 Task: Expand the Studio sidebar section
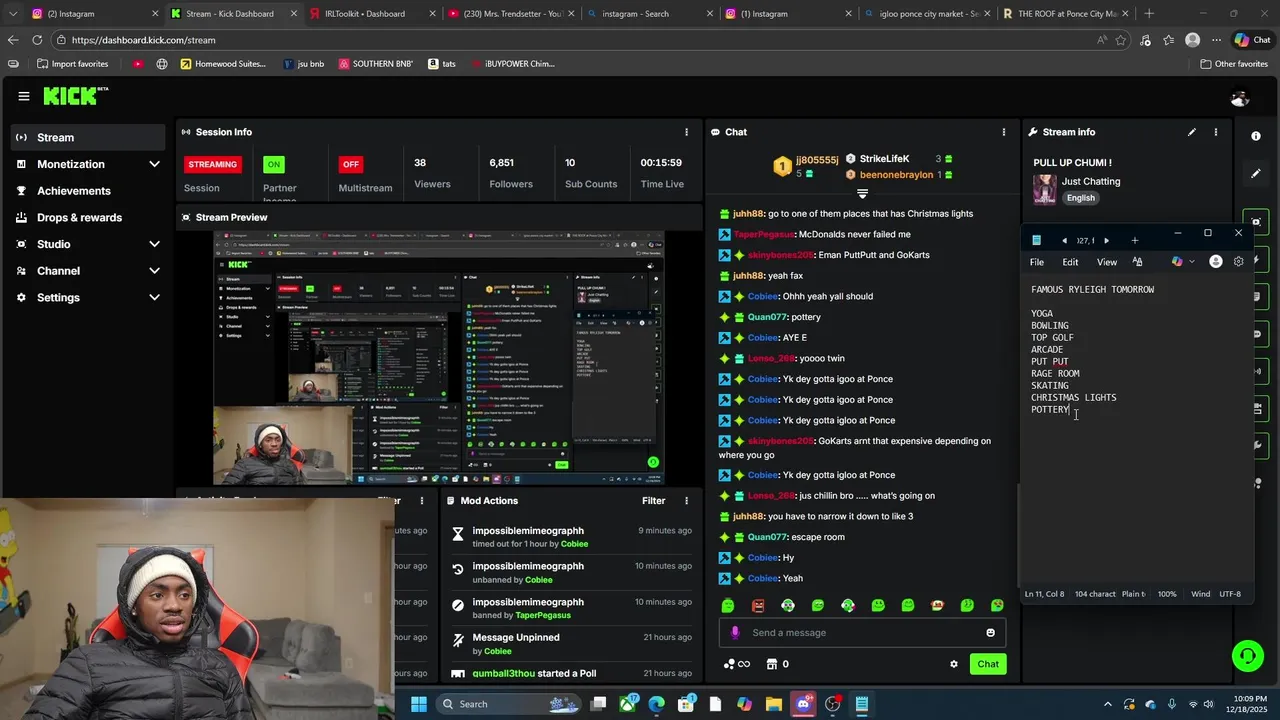(x=154, y=244)
